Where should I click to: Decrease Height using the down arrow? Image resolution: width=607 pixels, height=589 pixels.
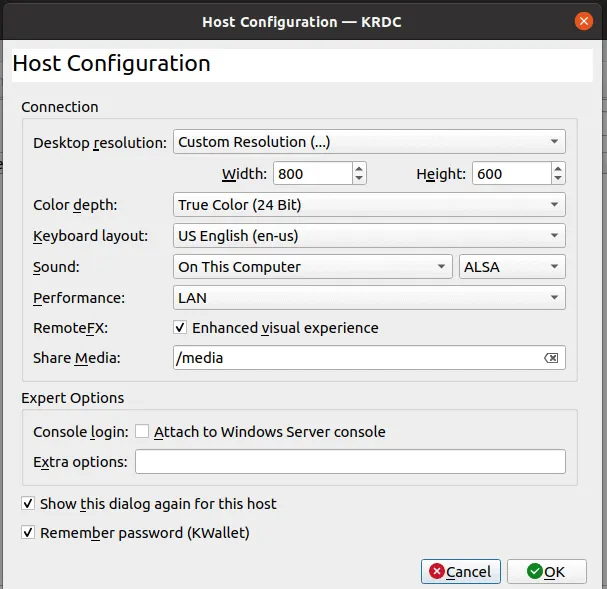click(558, 179)
